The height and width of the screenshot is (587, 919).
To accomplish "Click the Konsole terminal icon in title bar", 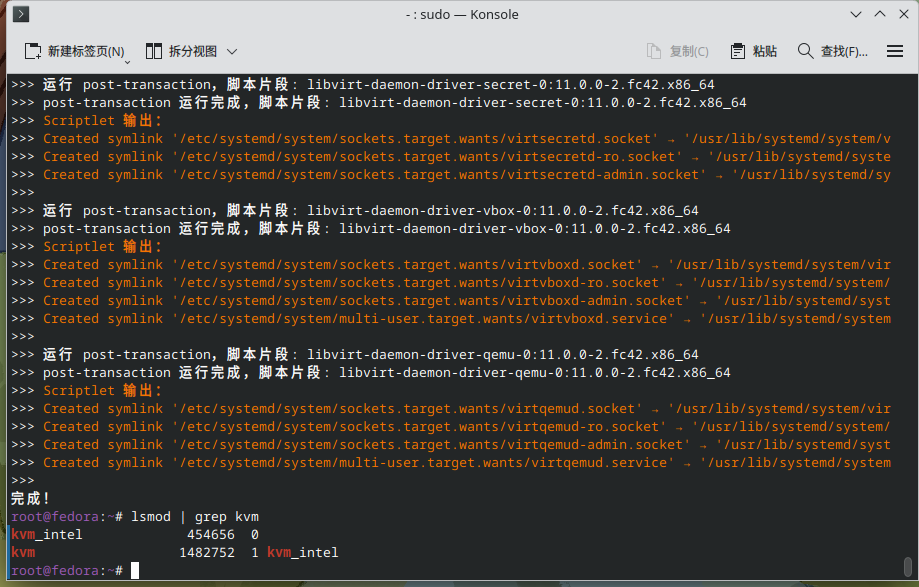I will click(21, 14).
